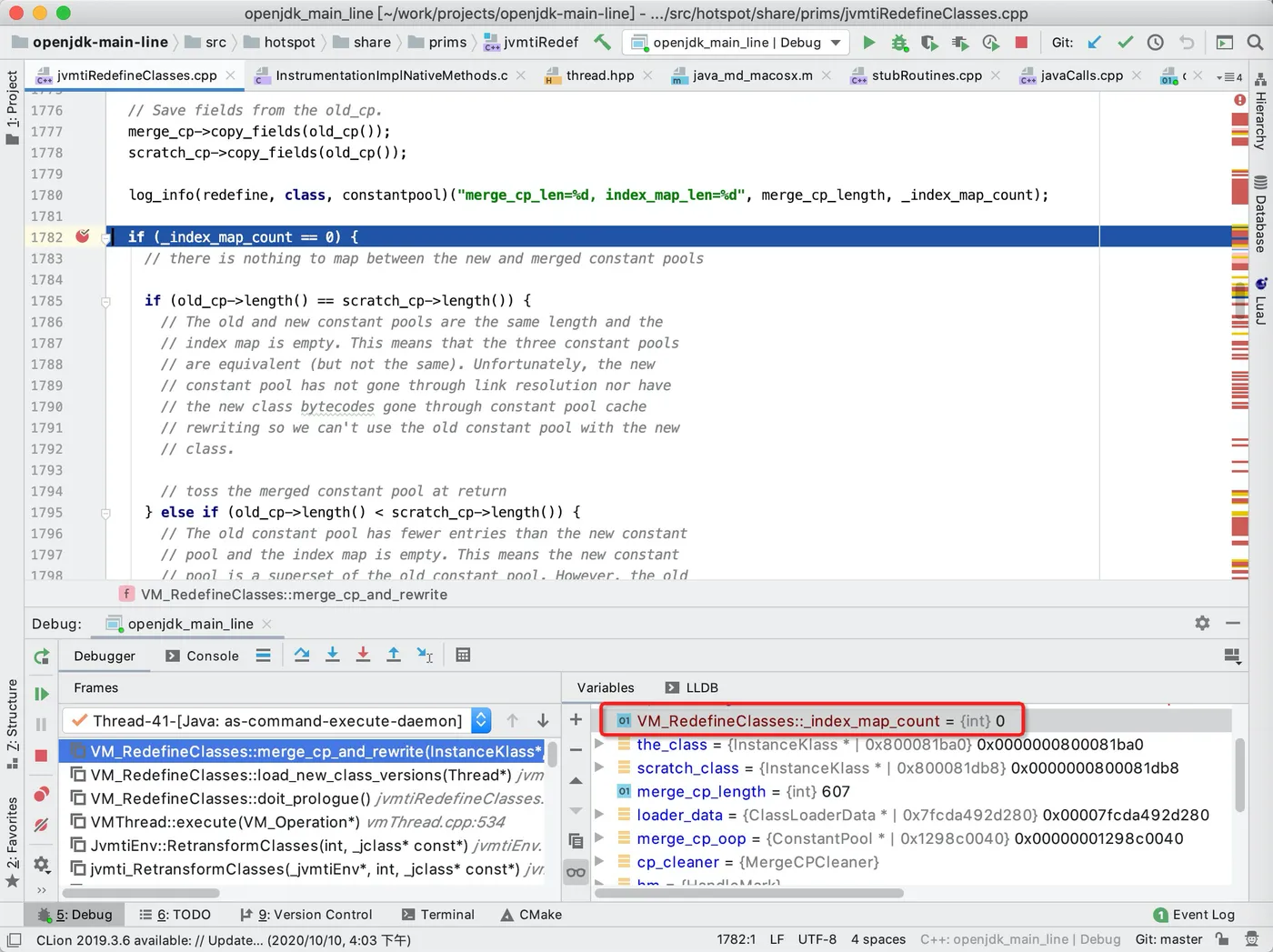
Task: Open the run anything terminal-window icon
Action: pos(1225,43)
